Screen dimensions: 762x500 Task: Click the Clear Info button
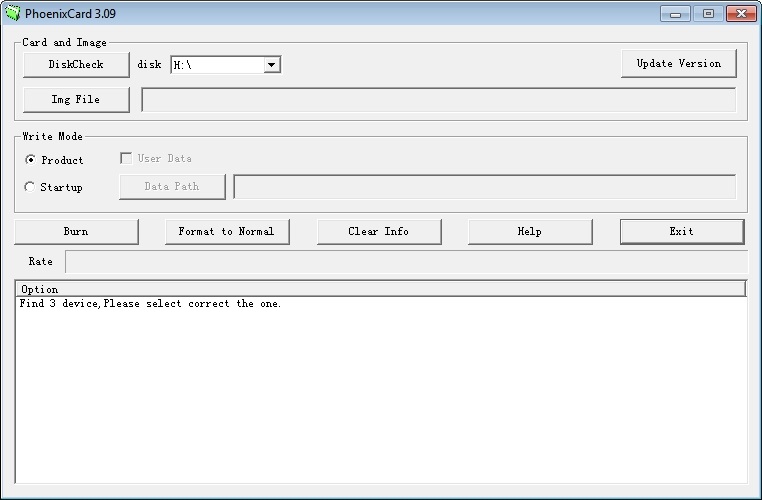[x=379, y=232]
